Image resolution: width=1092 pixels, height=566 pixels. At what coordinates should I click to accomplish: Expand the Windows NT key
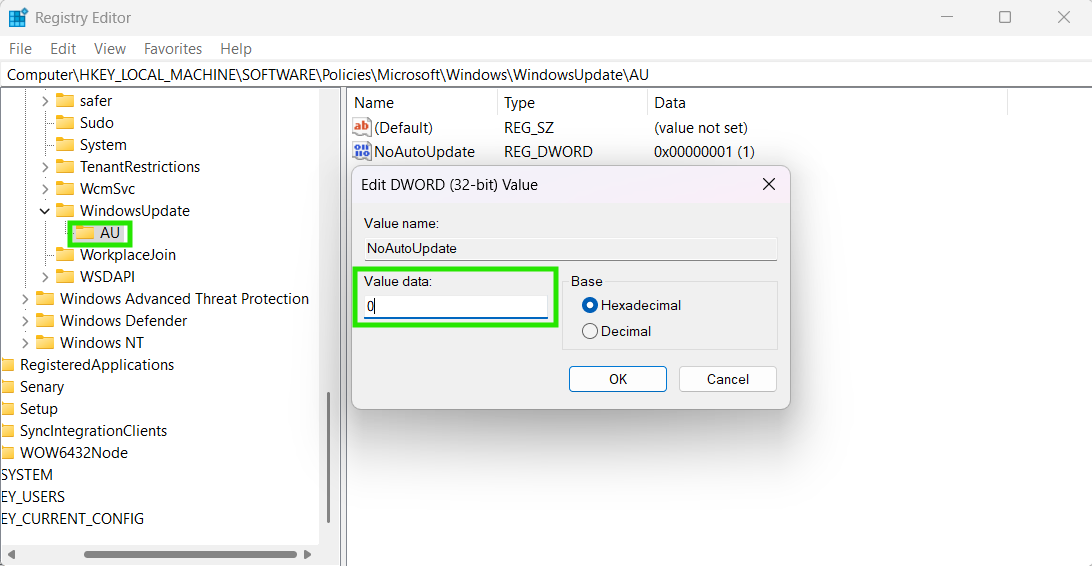click(25, 343)
